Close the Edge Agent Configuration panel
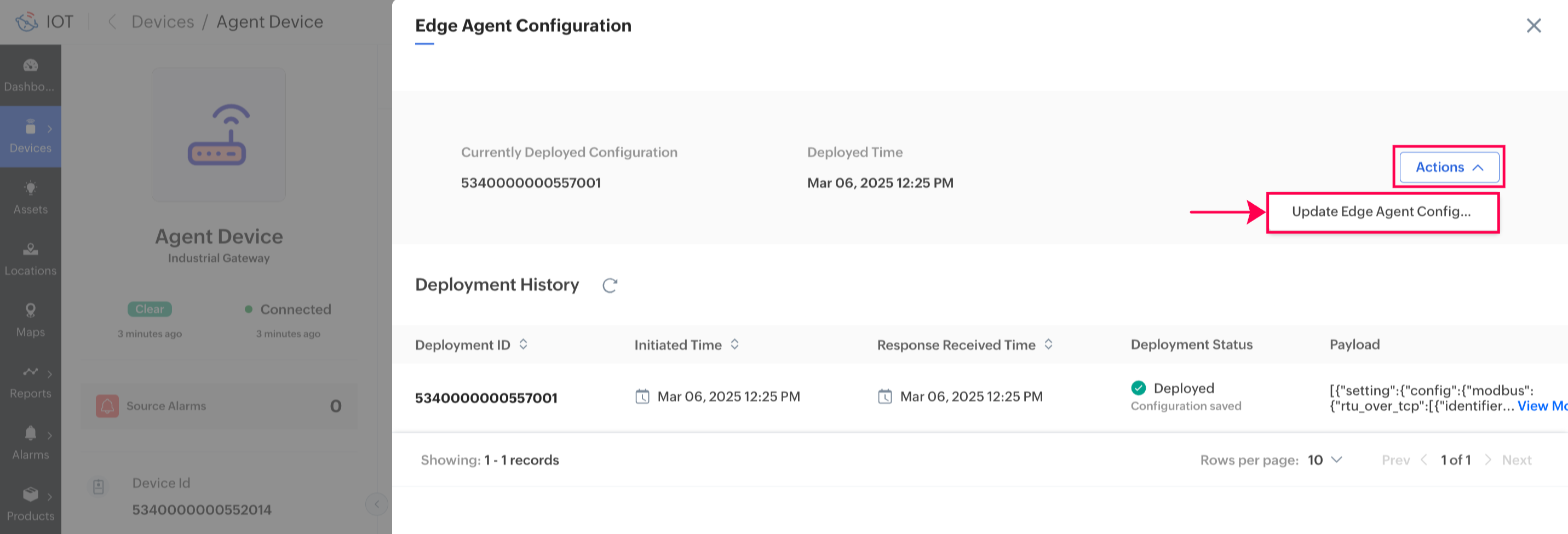 pyautogui.click(x=1533, y=26)
